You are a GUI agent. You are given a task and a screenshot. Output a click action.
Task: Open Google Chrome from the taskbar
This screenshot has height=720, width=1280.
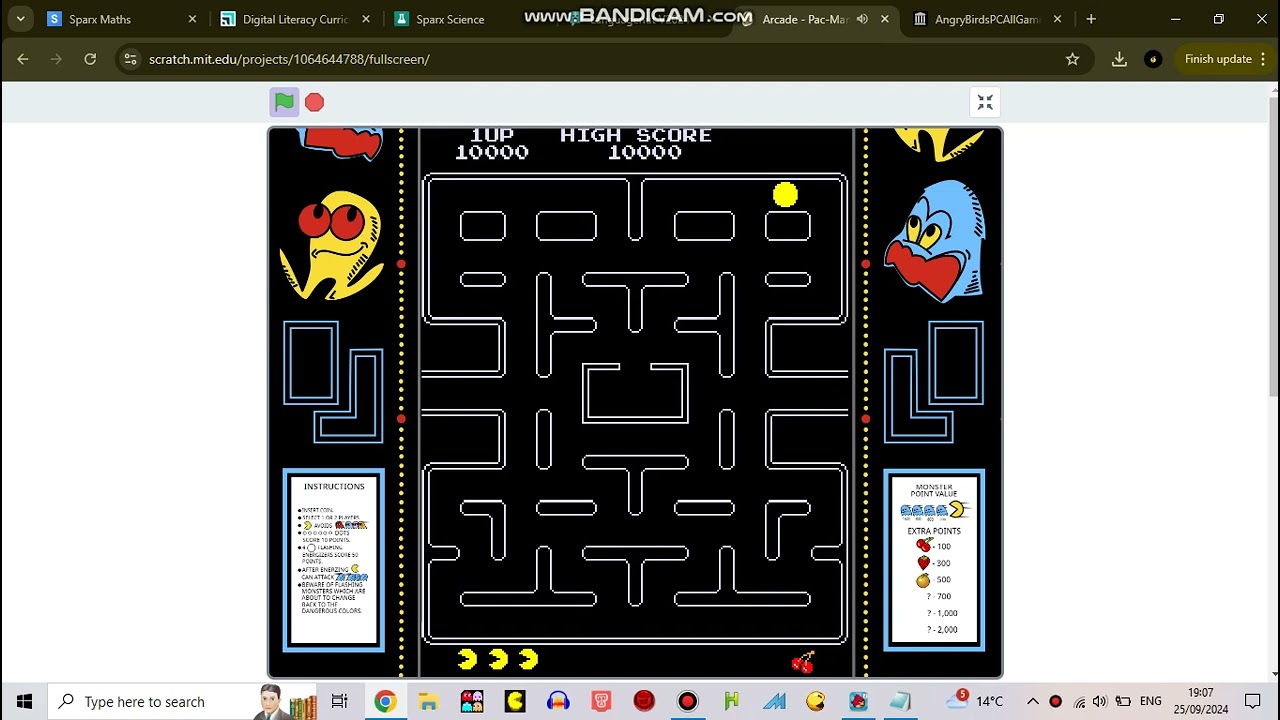(x=385, y=701)
